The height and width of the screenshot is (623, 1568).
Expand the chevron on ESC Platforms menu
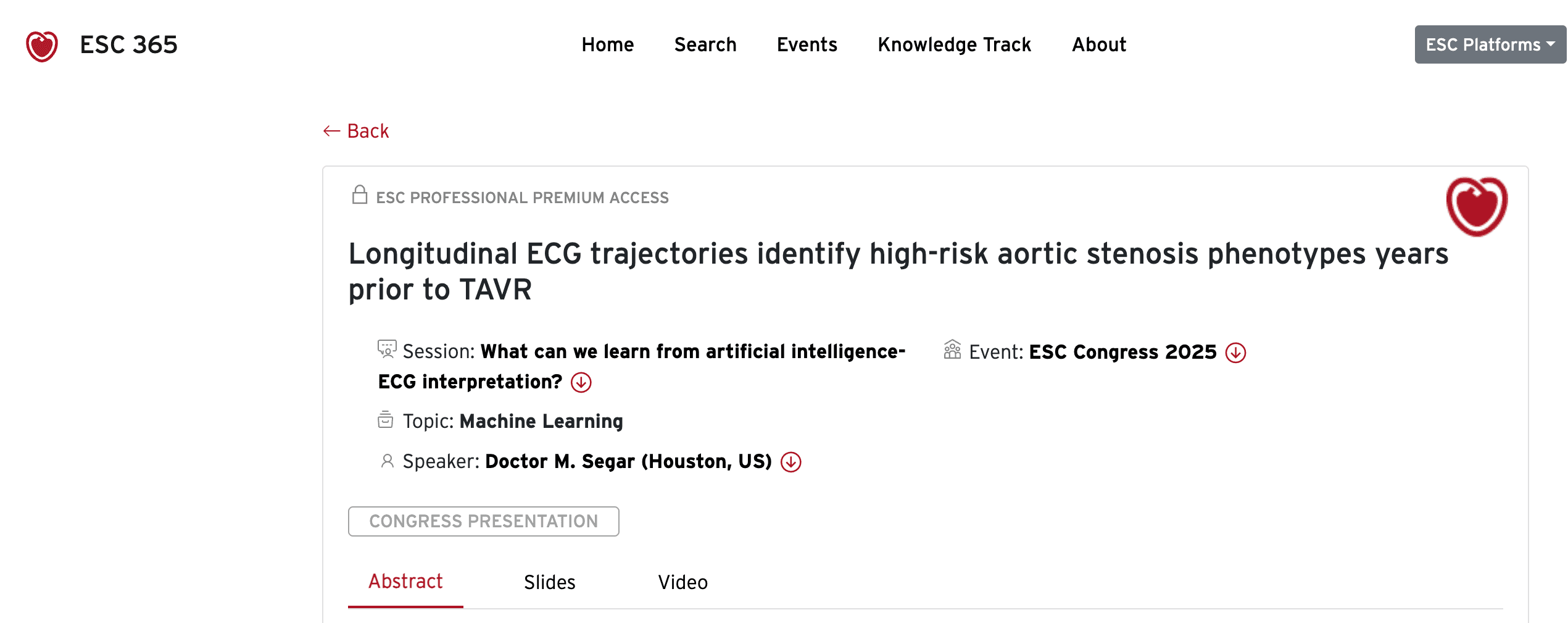1552,44
